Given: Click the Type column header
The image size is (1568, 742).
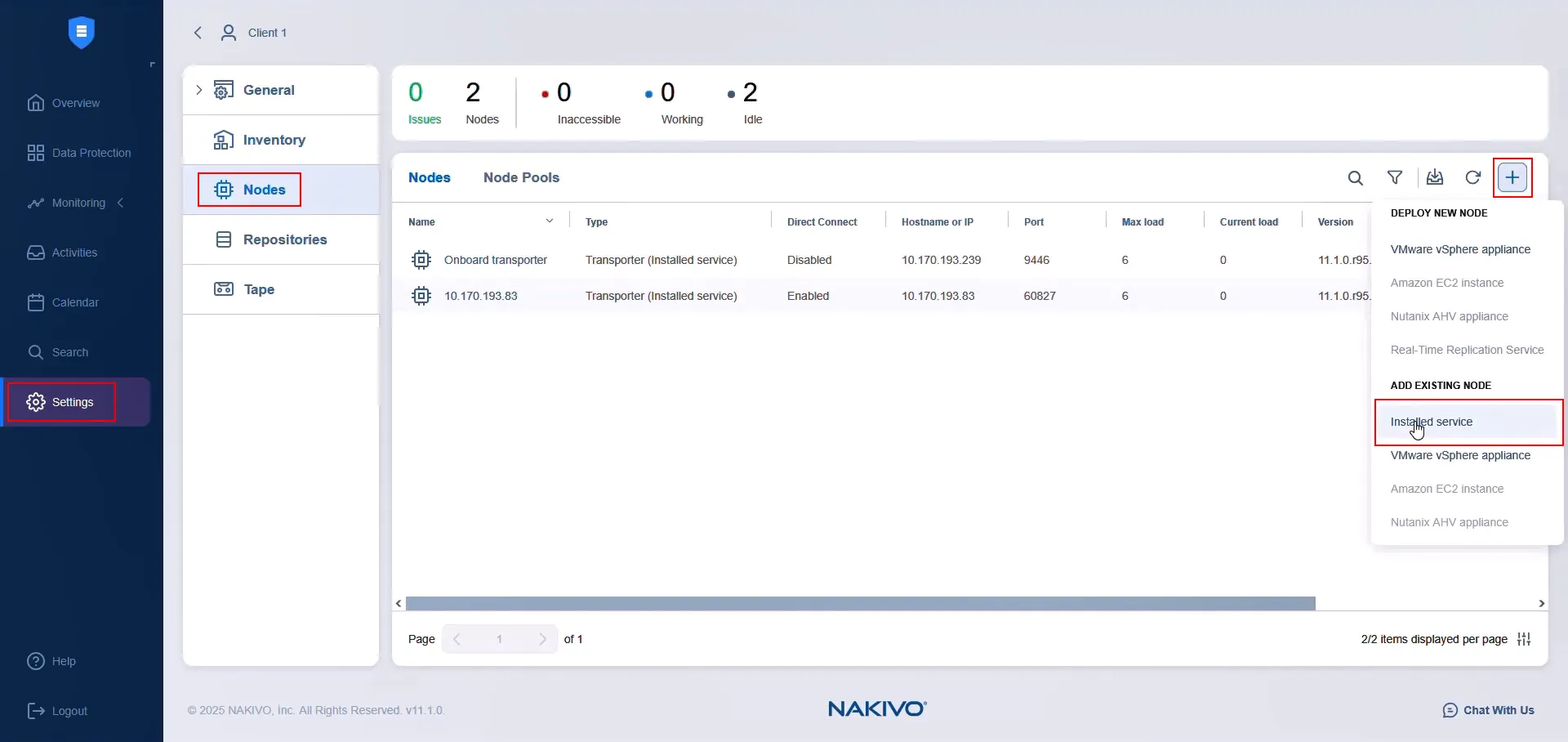Looking at the screenshot, I should tap(597, 222).
